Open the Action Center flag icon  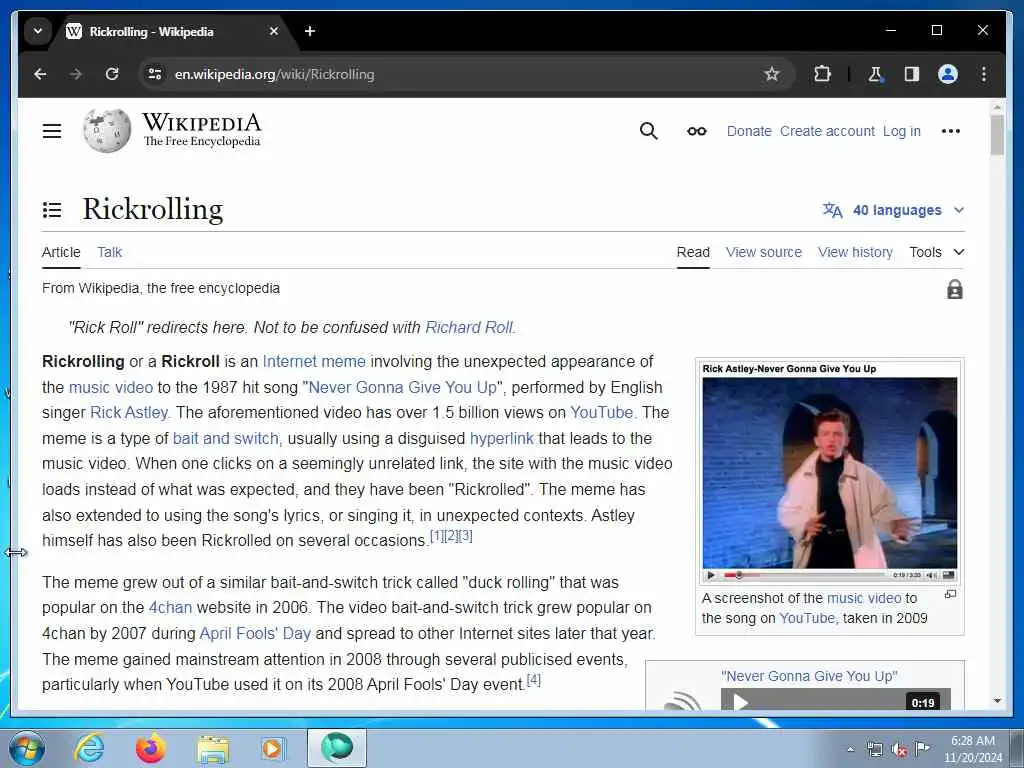(923, 749)
